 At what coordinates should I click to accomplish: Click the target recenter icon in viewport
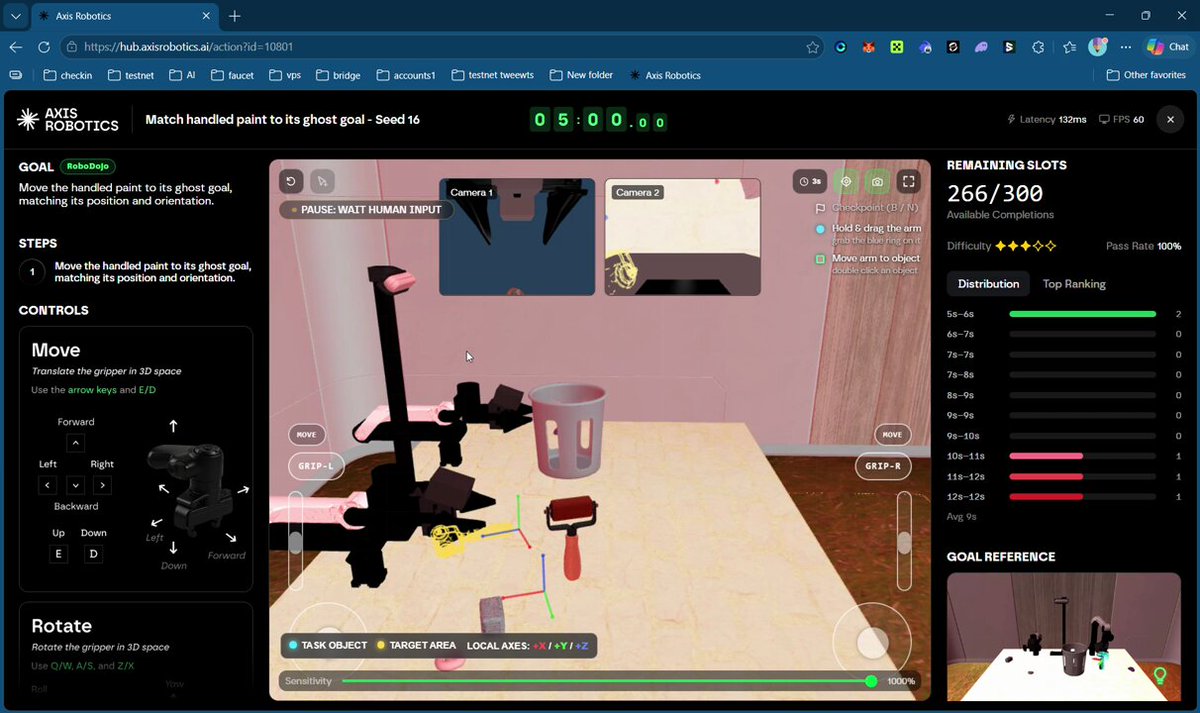point(846,181)
